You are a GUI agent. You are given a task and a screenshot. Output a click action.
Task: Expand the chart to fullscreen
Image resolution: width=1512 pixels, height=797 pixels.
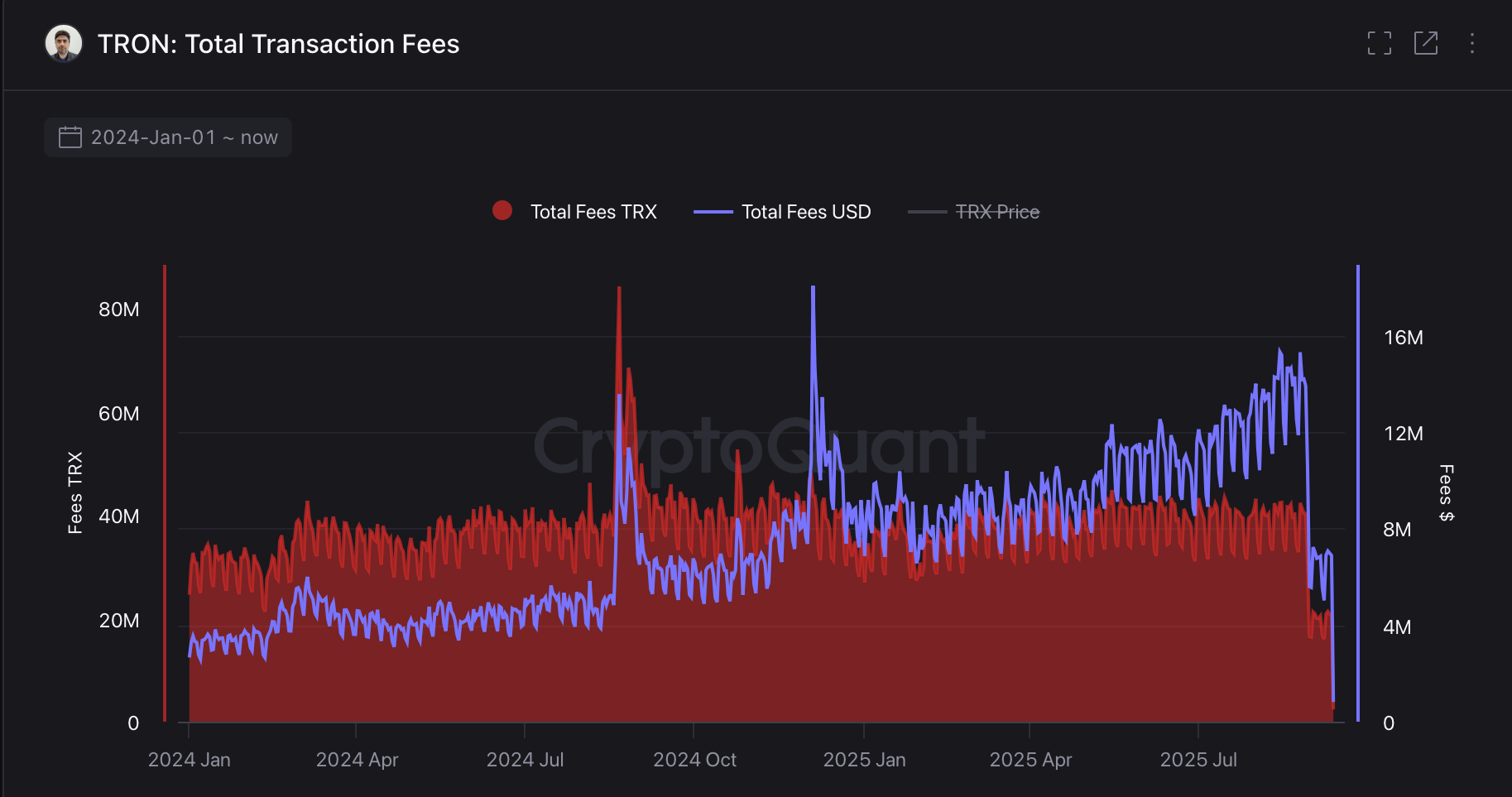pos(1379,44)
